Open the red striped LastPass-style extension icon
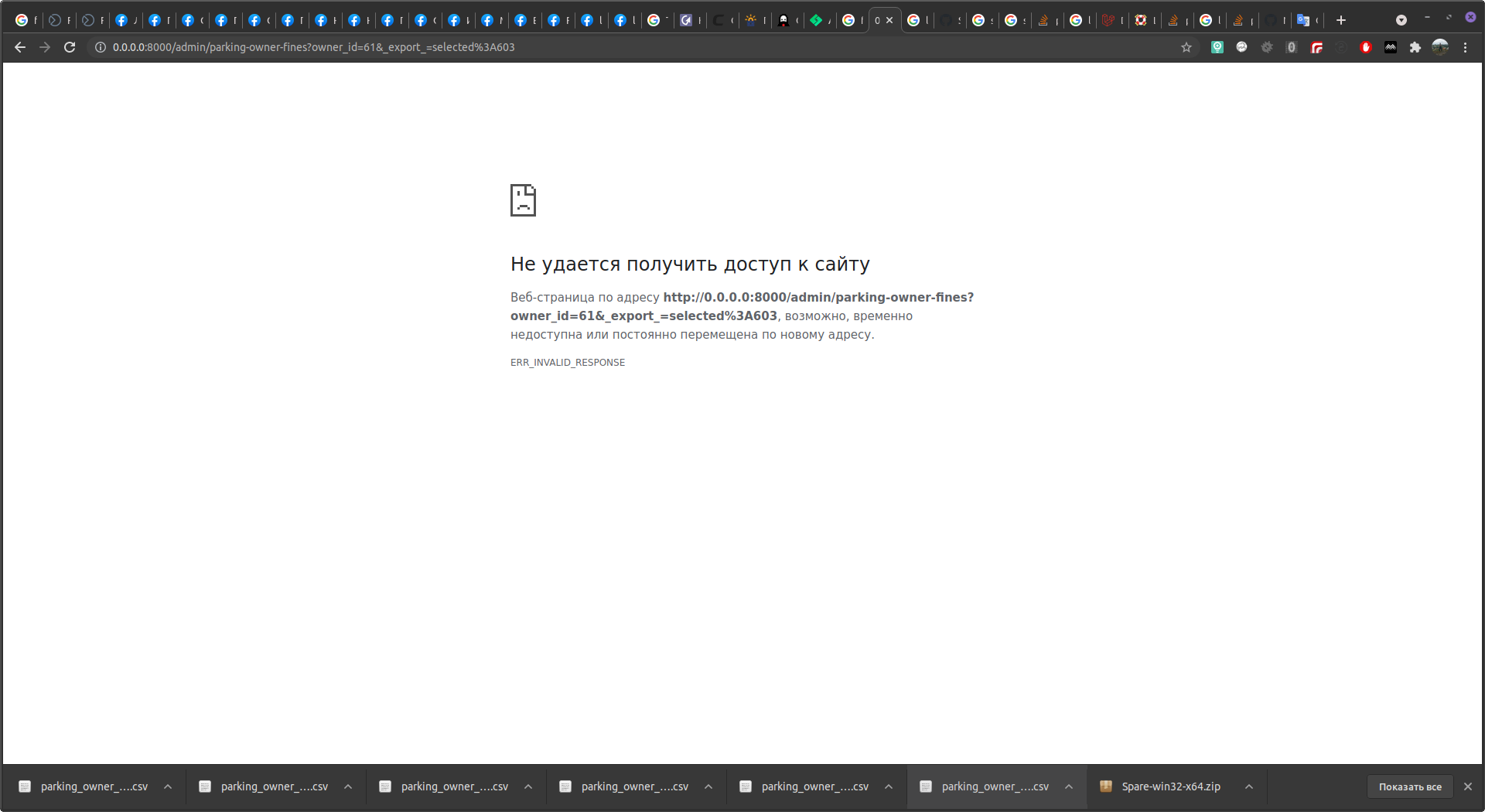The width and height of the screenshot is (1485, 812). coord(1316,47)
